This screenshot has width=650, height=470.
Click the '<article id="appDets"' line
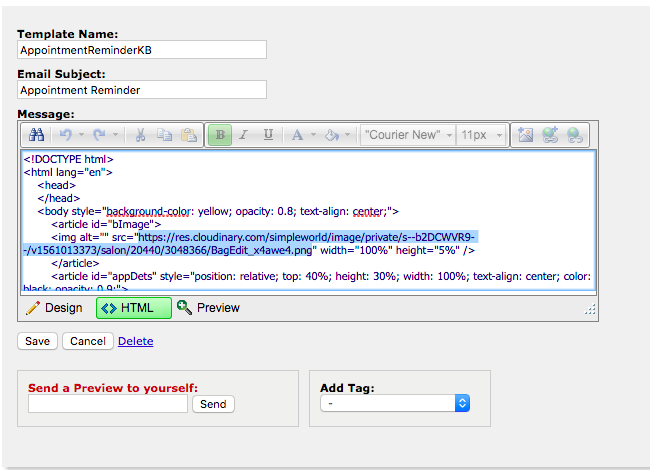tap(321, 276)
